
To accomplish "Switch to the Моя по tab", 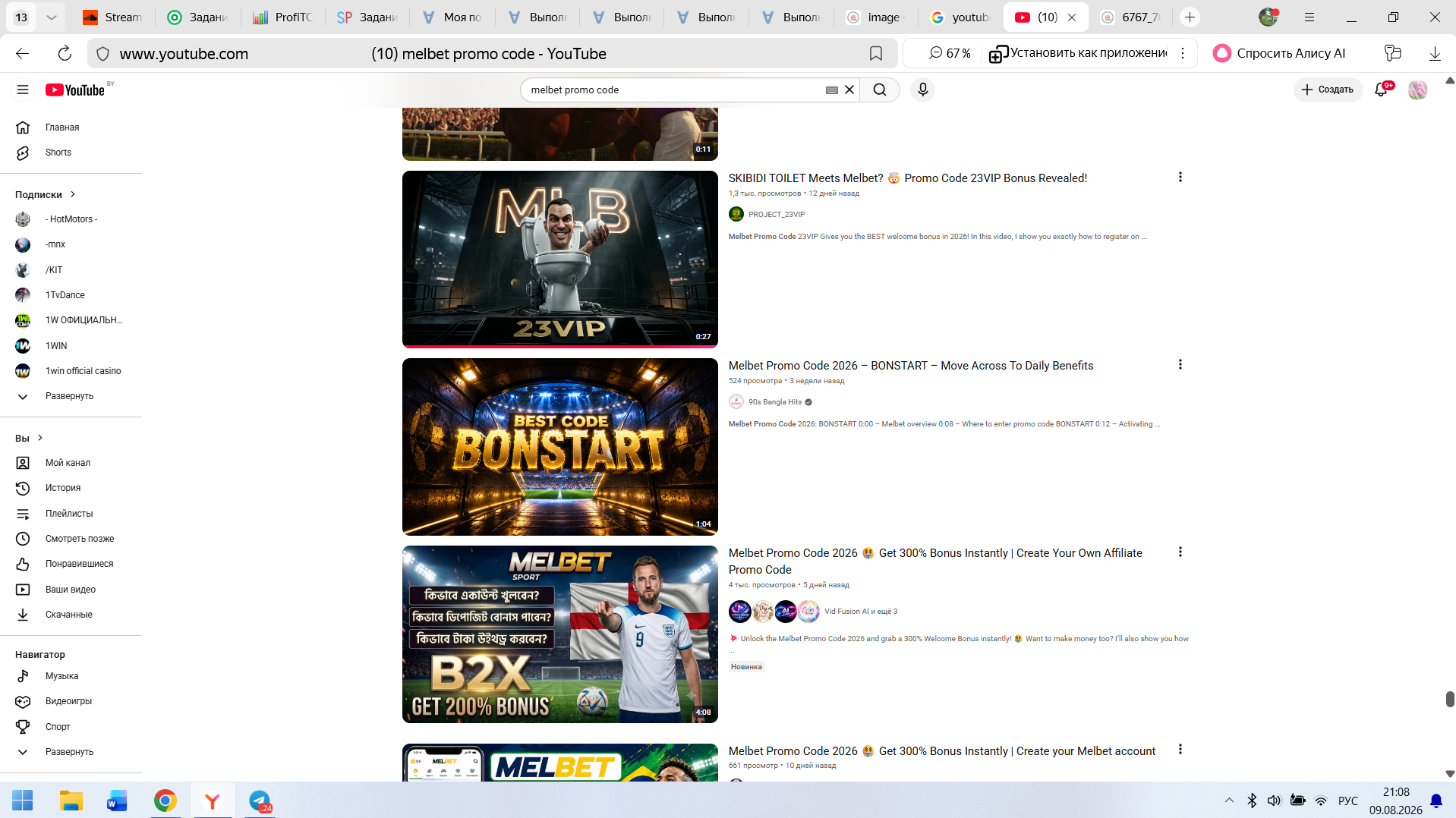I will pyautogui.click(x=452, y=17).
